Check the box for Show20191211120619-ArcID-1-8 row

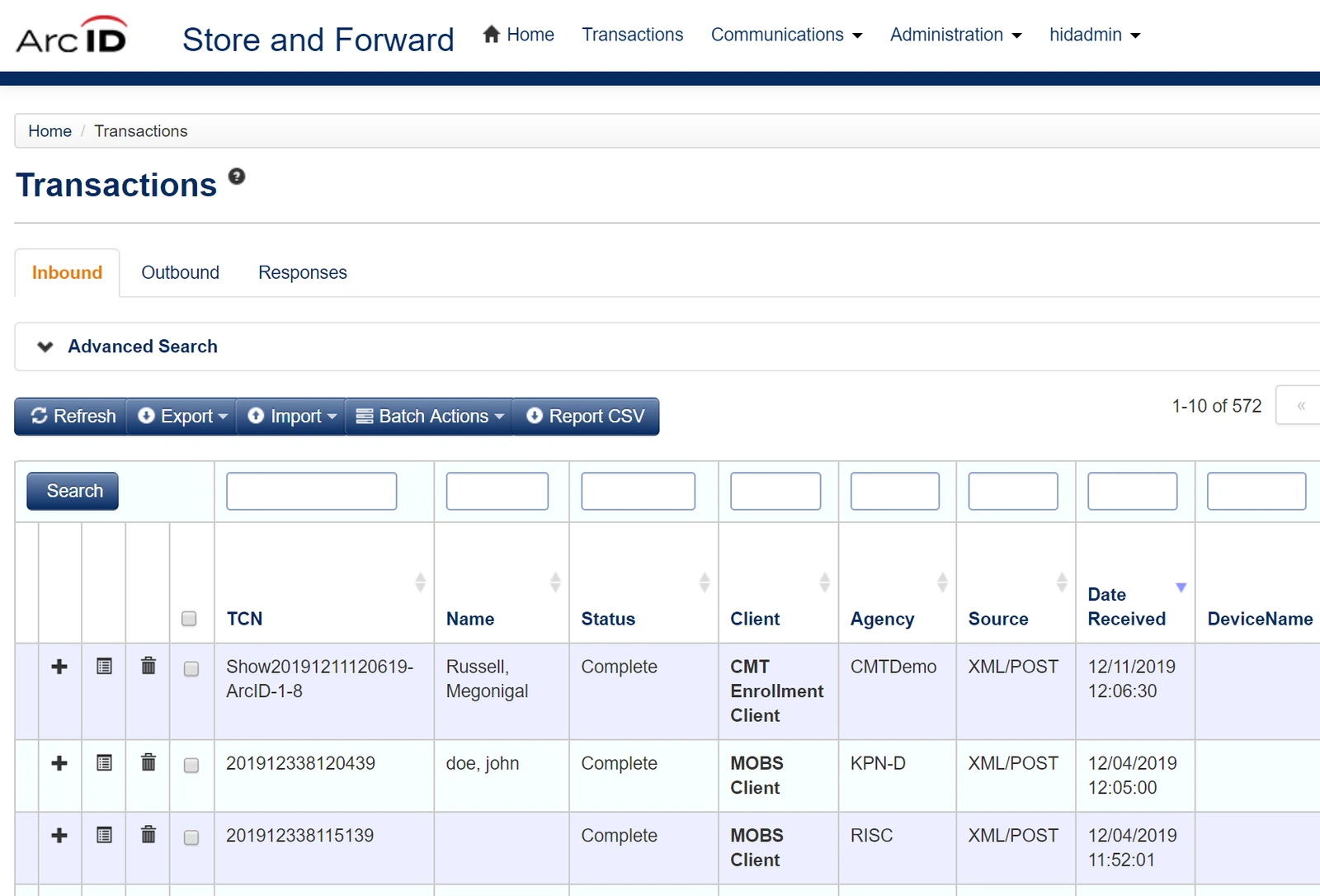191,668
